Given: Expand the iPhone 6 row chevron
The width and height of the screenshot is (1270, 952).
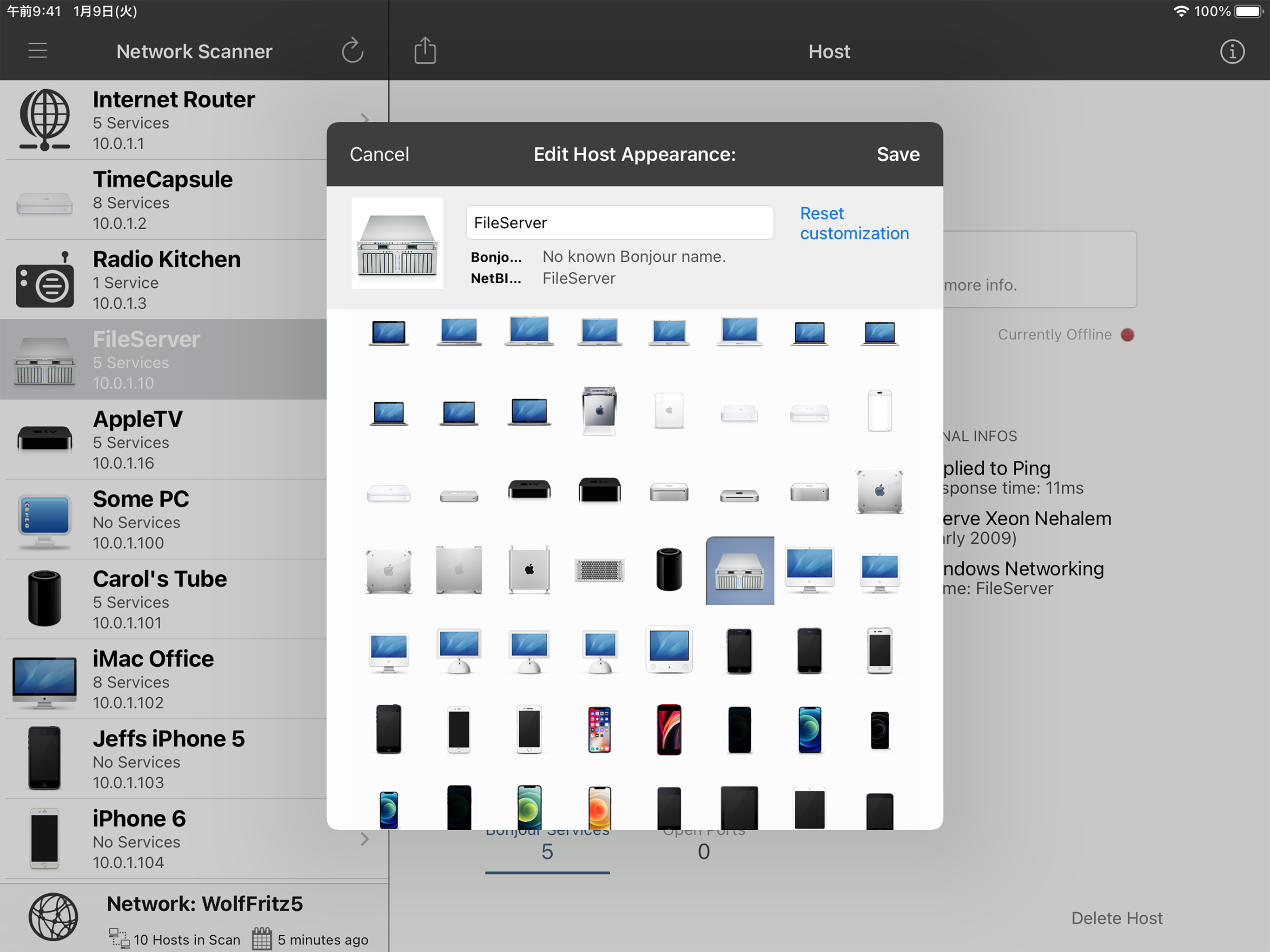Looking at the screenshot, I should pos(364,839).
